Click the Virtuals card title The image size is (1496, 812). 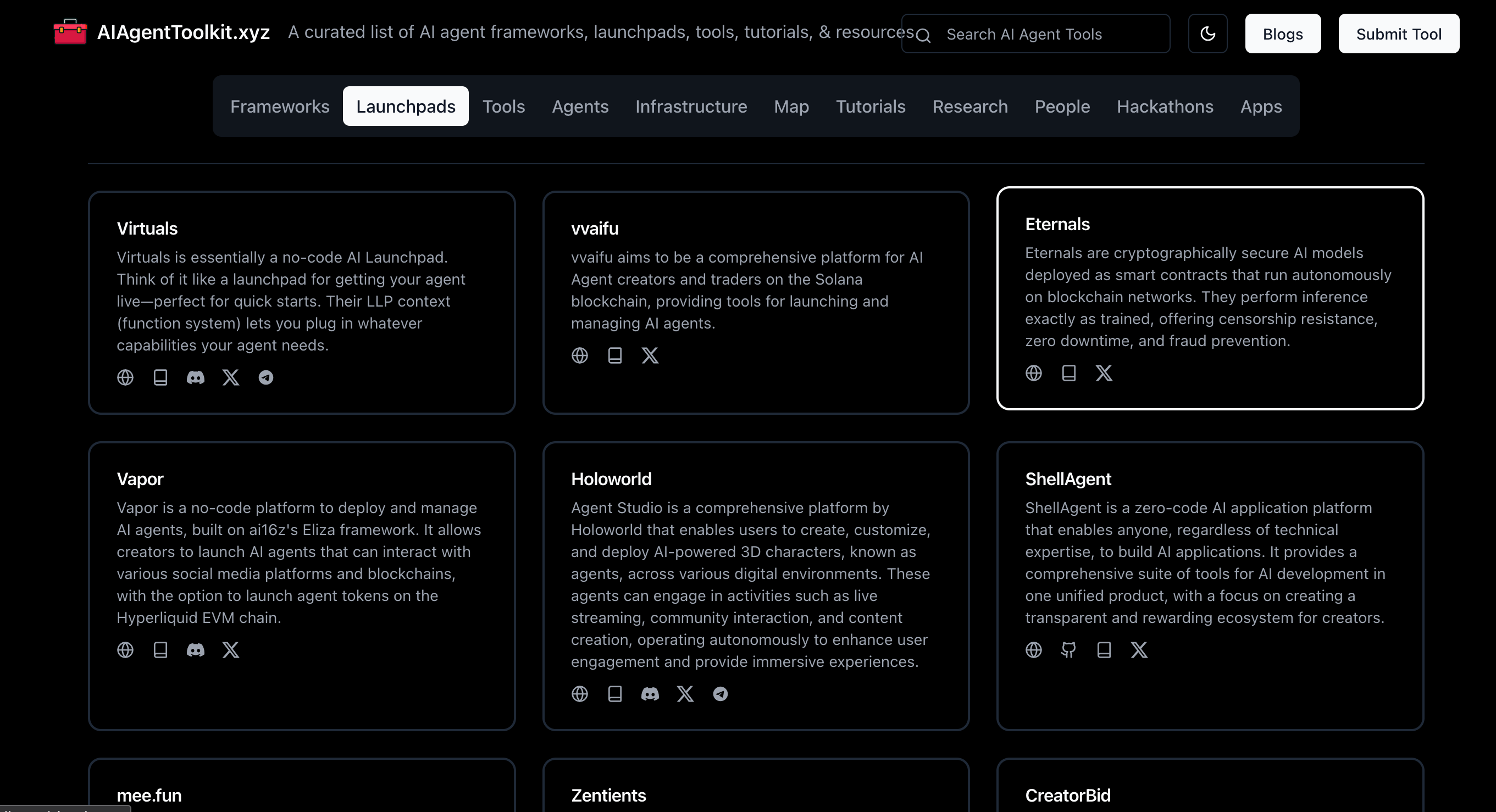[147, 228]
